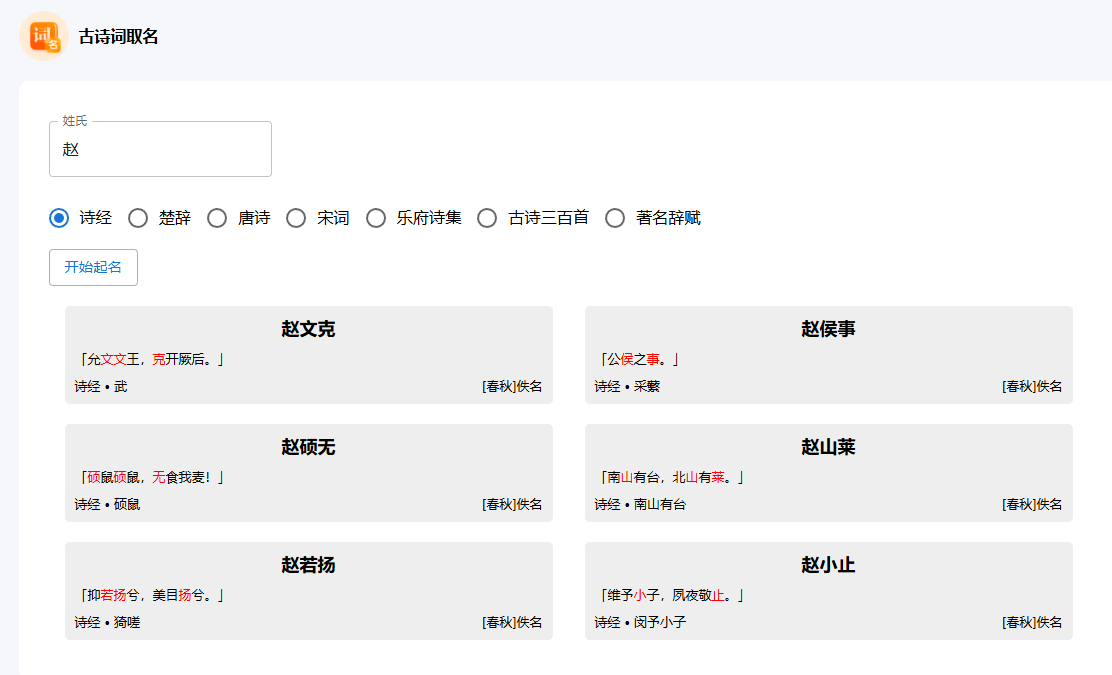This screenshot has height=675, width=1112.
Task: Open the 赵文克 name card
Action: point(308,354)
